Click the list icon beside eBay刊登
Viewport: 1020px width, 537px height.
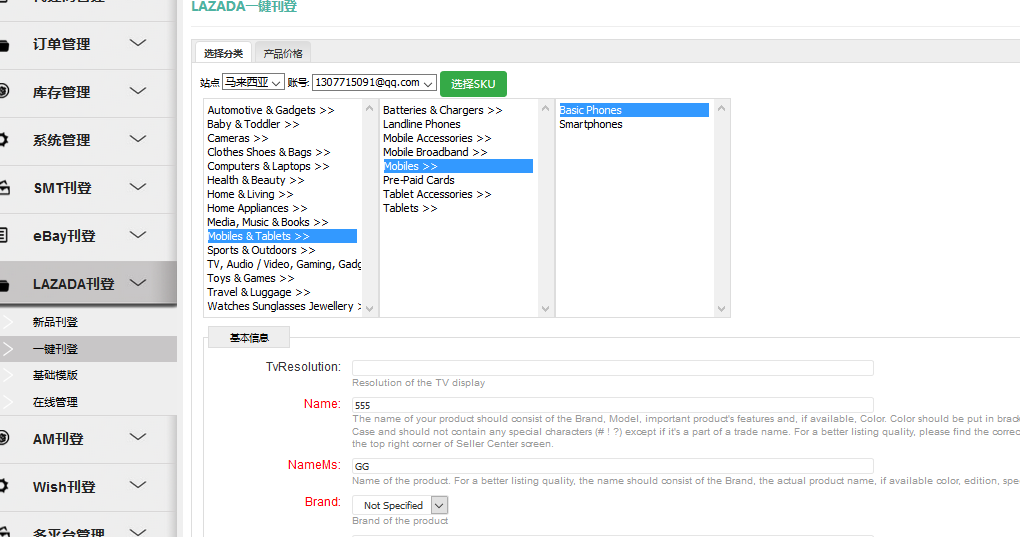[x=3, y=235]
